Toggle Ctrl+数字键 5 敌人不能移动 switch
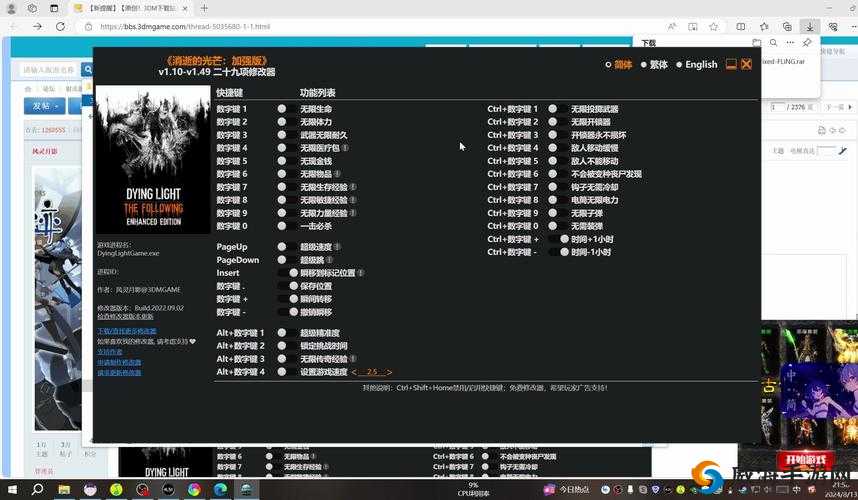 coord(556,161)
